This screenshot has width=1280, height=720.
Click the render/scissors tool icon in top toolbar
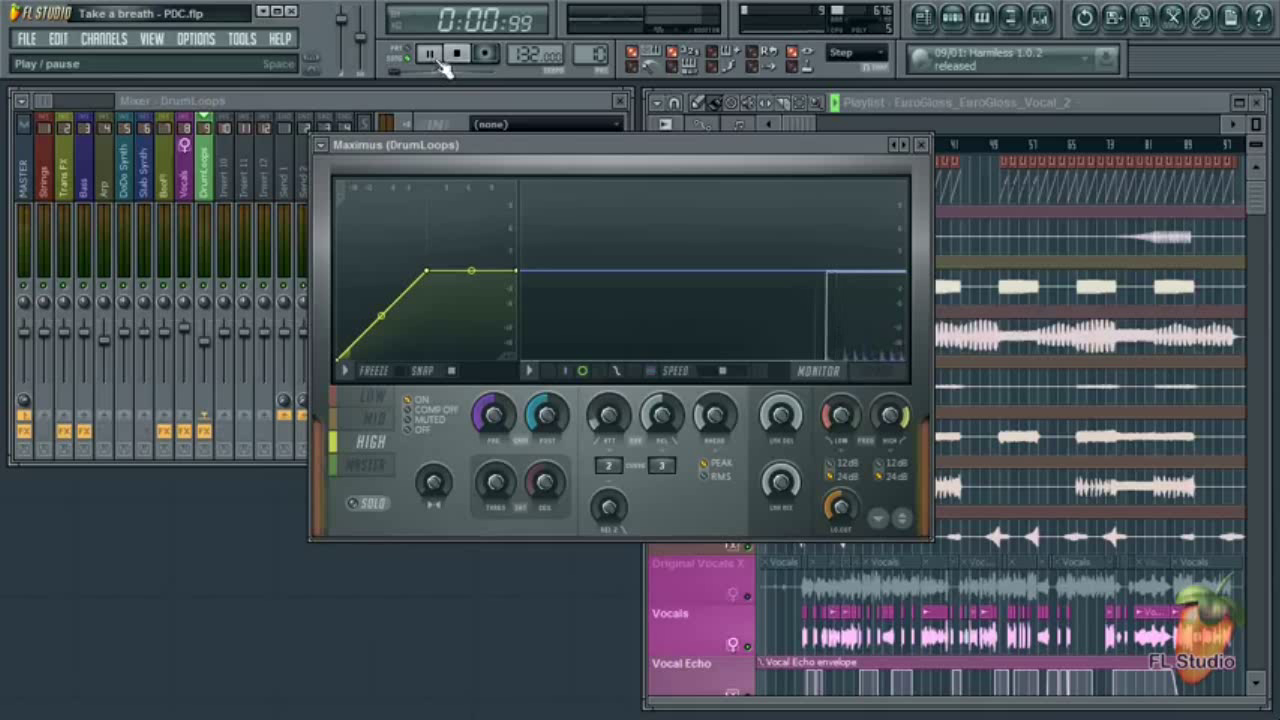1172,17
